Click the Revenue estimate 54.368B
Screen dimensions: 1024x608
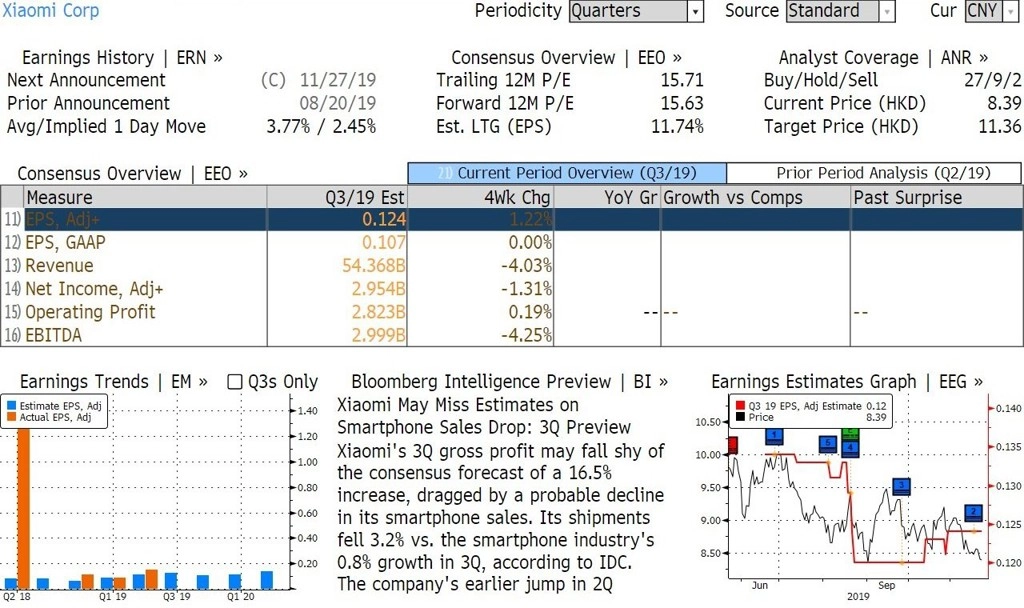tap(374, 266)
